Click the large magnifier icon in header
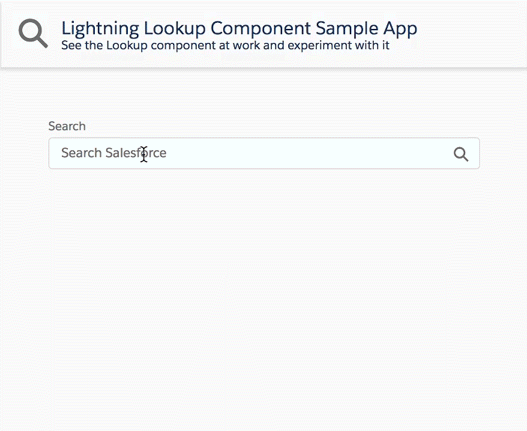 [33, 33]
